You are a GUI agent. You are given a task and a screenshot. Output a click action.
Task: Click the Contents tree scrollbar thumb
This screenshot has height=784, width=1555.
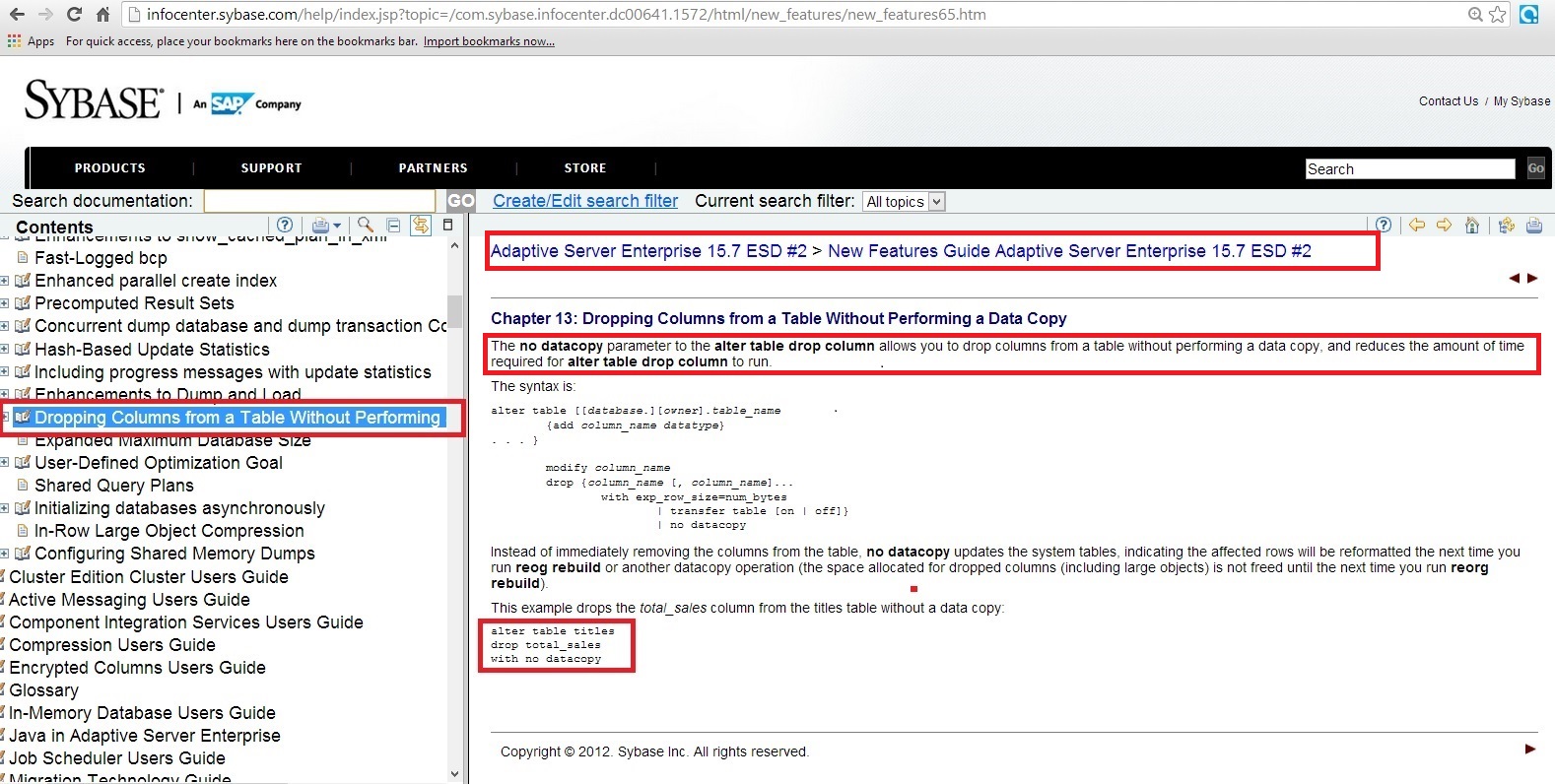[x=454, y=311]
